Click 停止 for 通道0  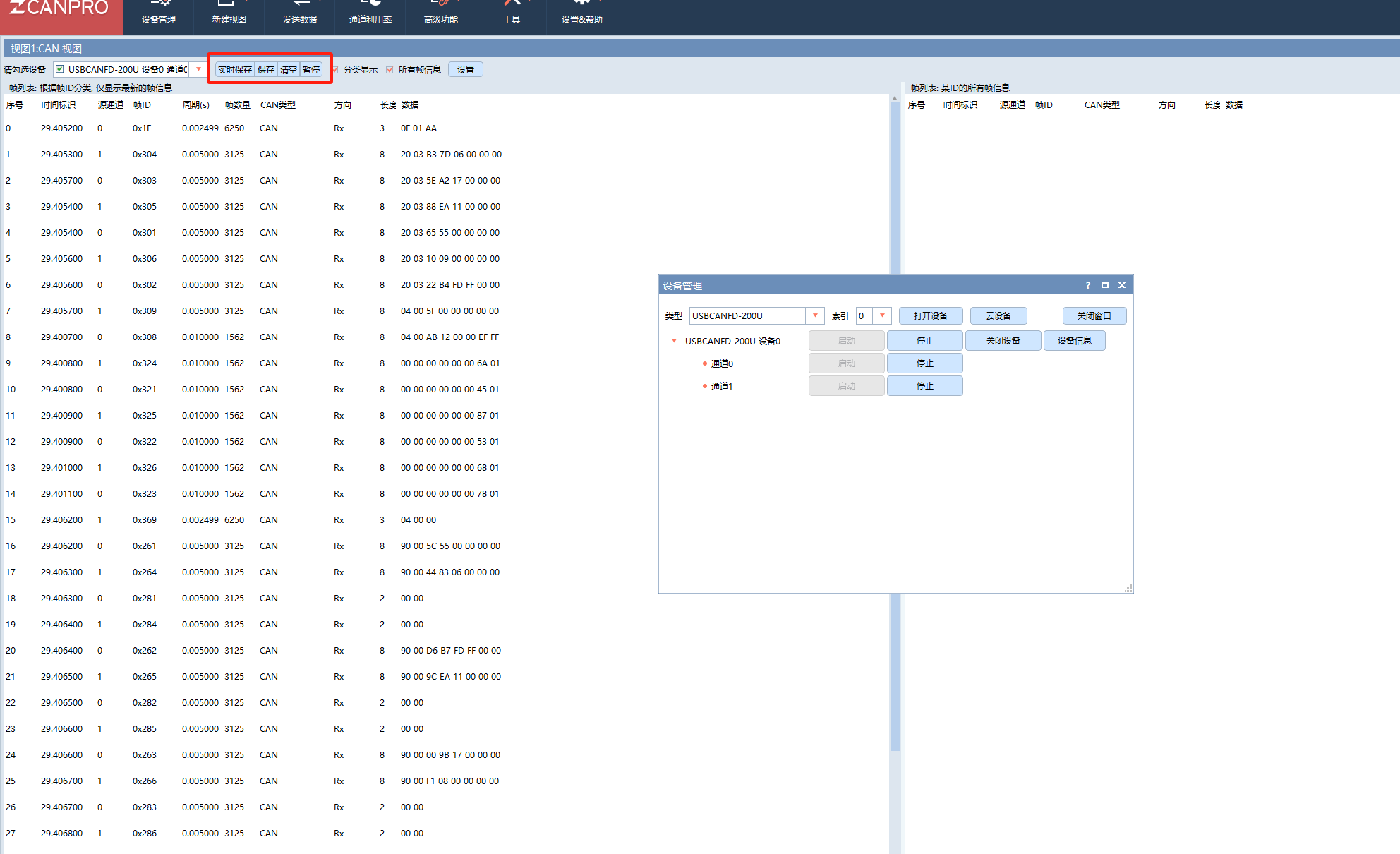coord(925,363)
